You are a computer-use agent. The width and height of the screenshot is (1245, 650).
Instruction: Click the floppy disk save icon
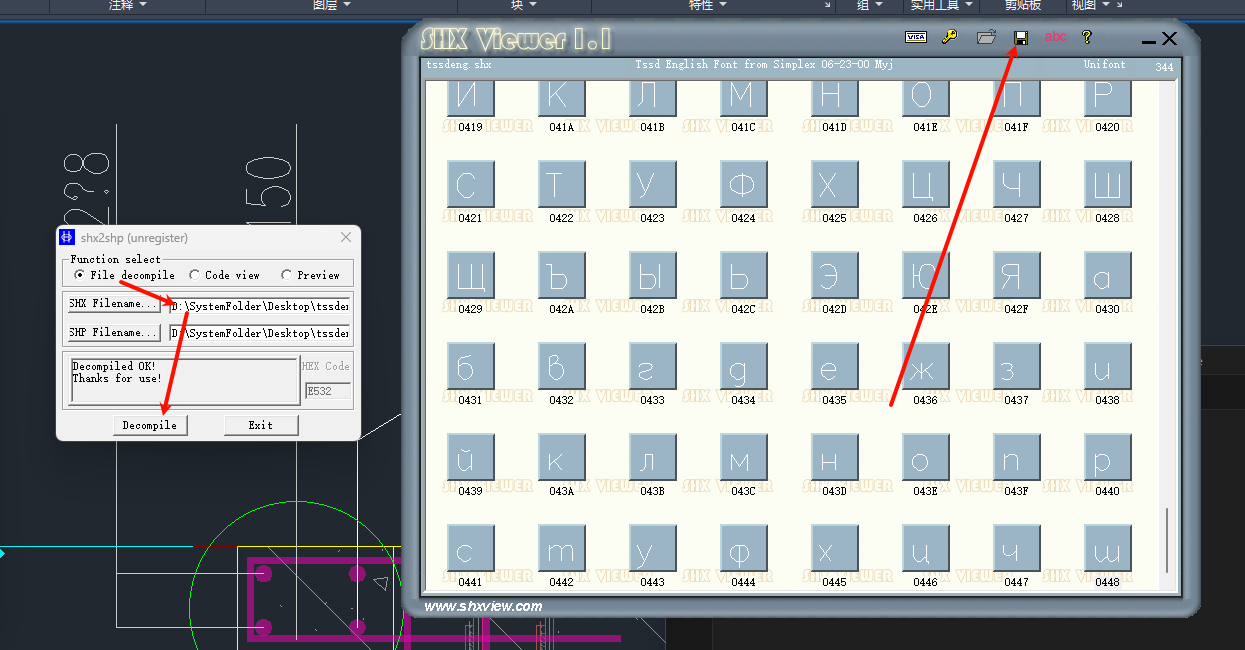pos(1021,38)
